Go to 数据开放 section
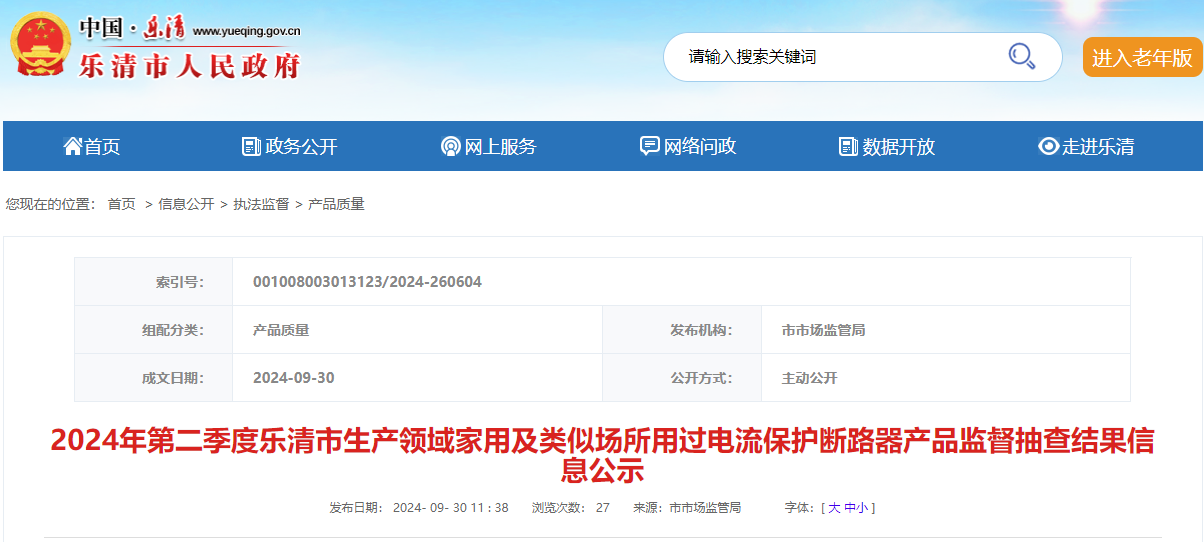 point(898,147)
